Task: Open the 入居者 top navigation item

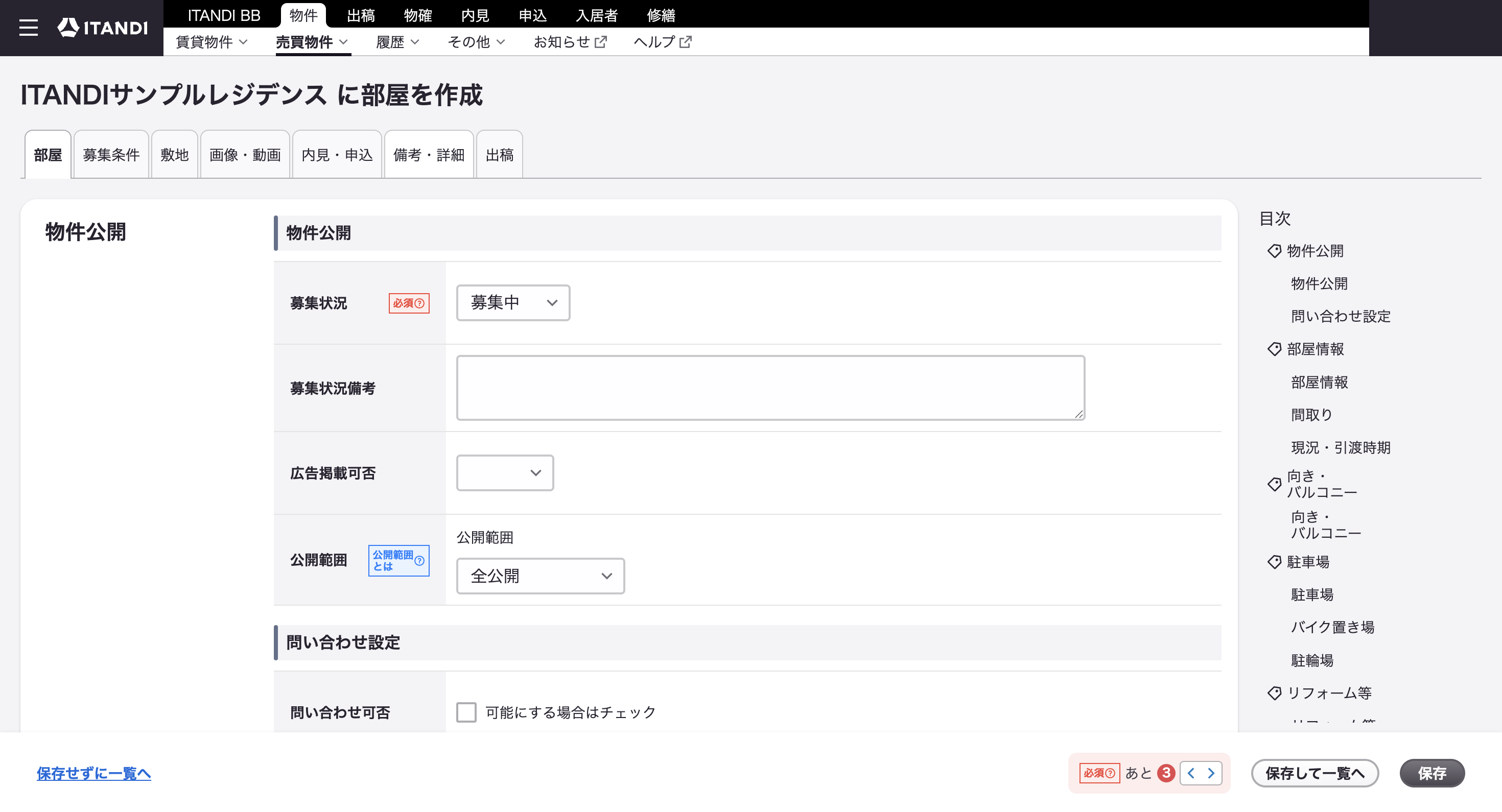Action: pyautogui.click(x=597, y=15)
